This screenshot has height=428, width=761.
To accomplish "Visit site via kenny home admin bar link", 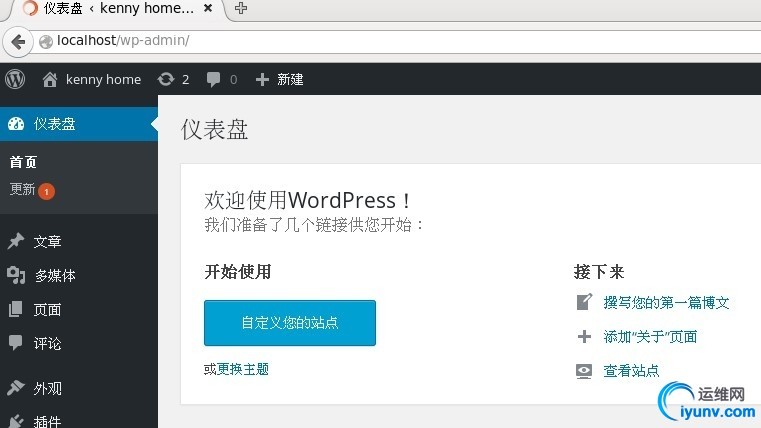I will 103,79.
